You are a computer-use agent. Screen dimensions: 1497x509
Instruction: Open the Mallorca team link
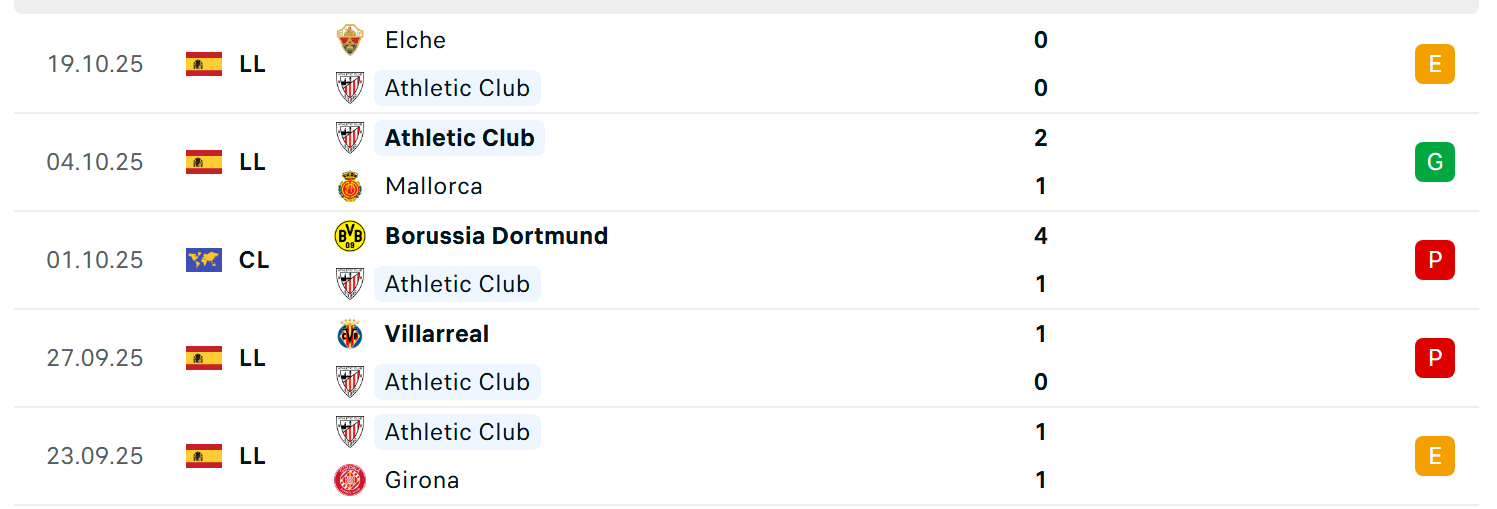(434, 186)
